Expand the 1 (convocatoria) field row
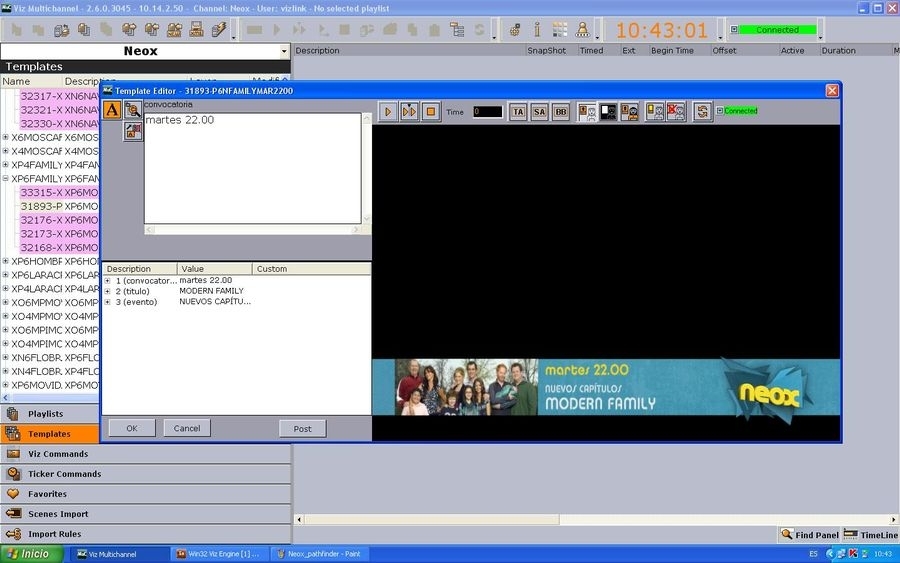This screenshot has width=900, height=563. [107, 281]
